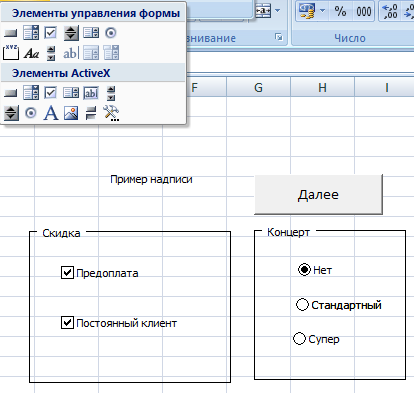414x393 pixels.
Task: Toggle the Предоплата checkbox
Action: coord(67,272)
